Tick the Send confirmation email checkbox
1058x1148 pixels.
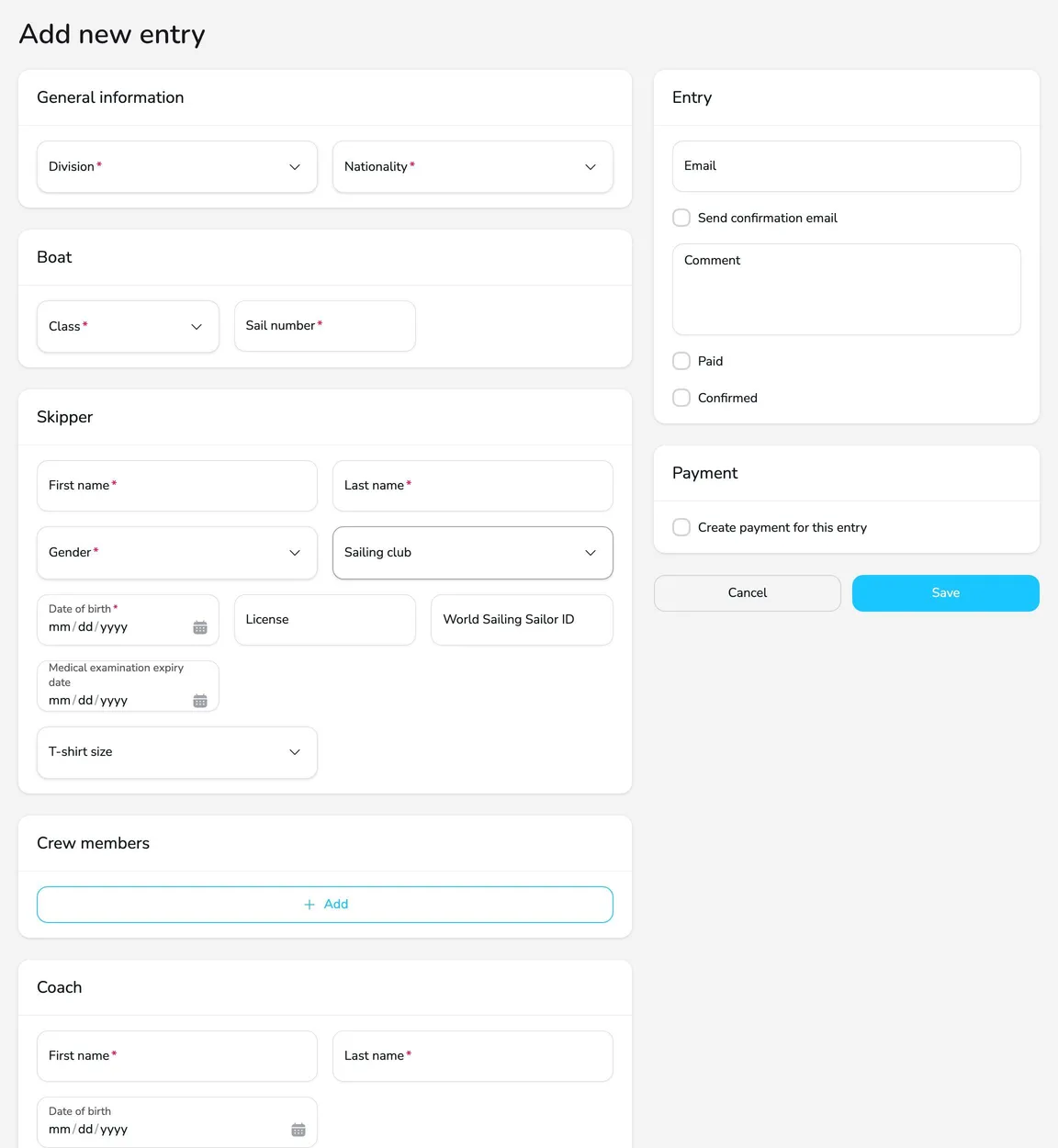point(681,218)
